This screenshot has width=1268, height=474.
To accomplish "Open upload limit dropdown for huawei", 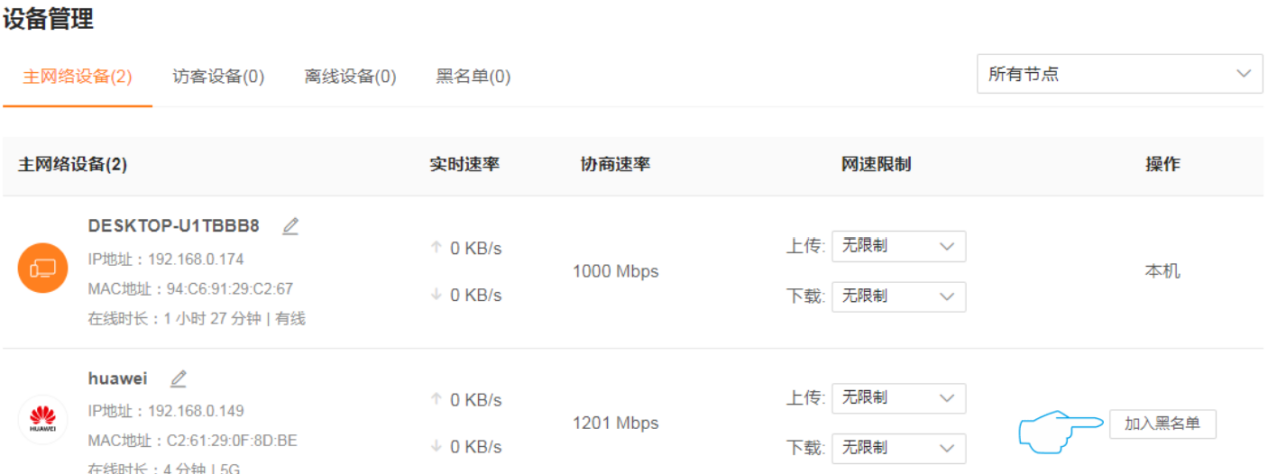I will [x=898, y=398].
